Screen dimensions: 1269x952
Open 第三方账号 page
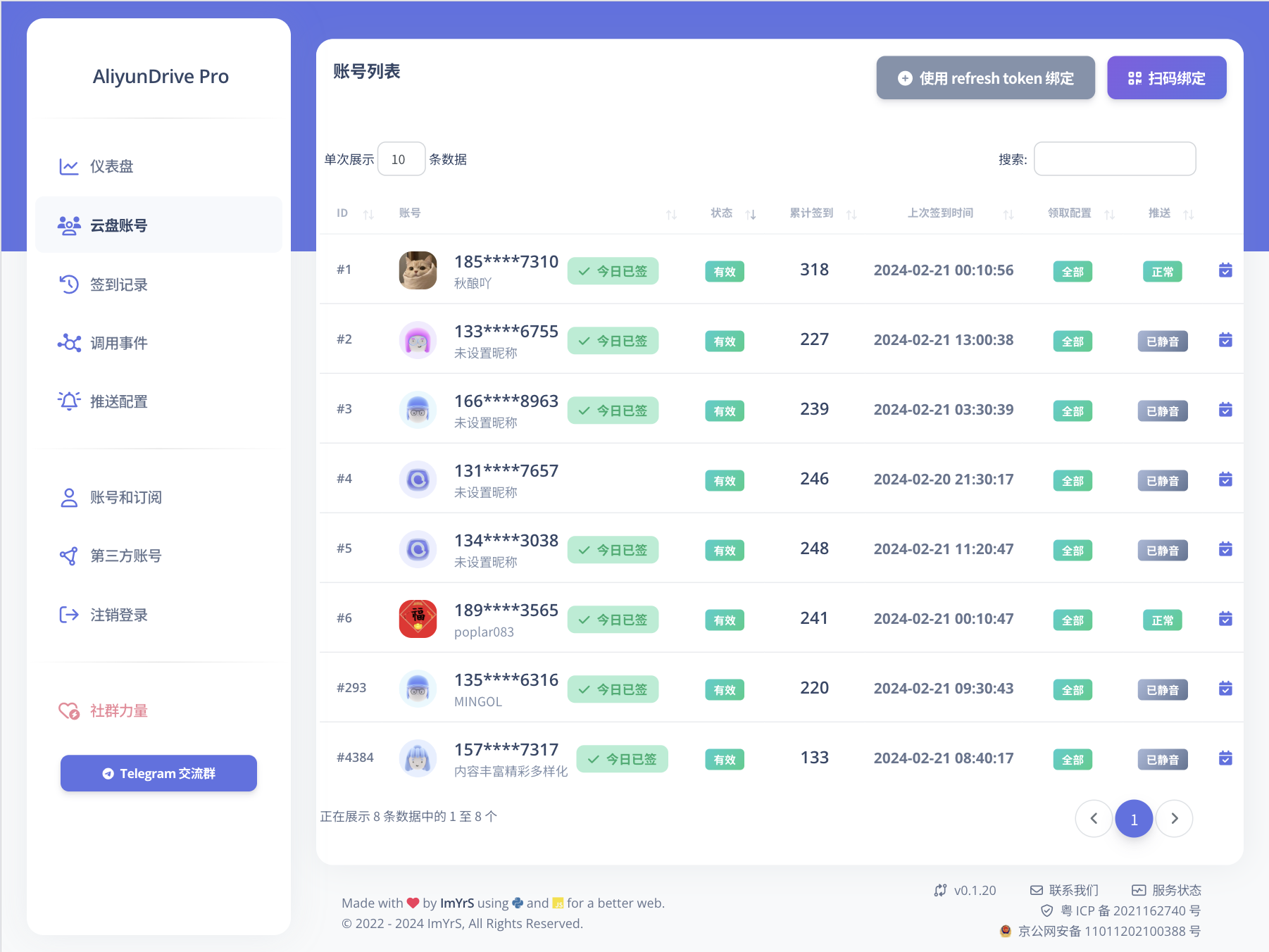158,556
